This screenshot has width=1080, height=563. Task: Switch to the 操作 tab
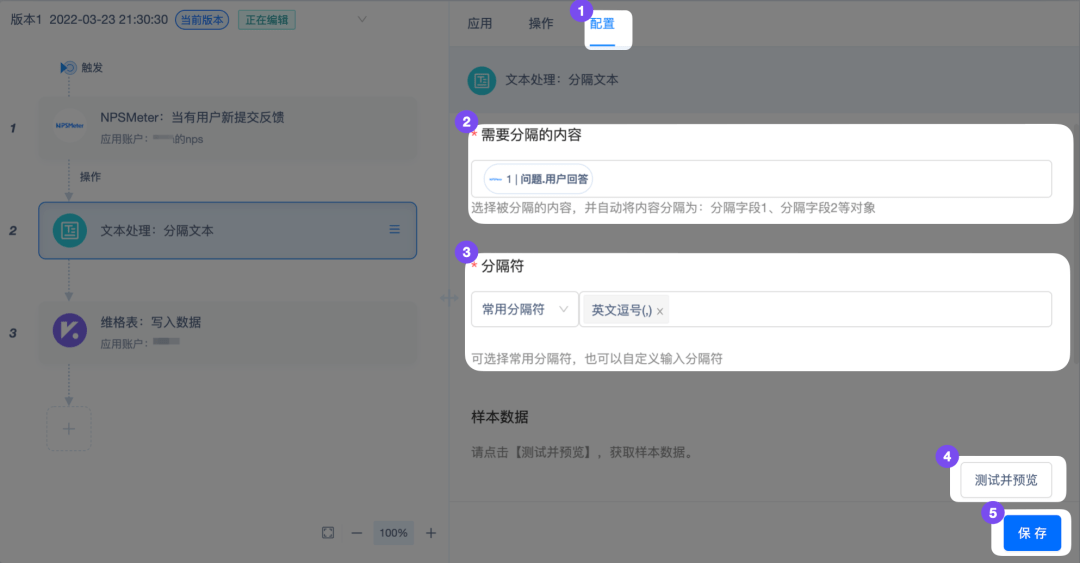point(541,23)
